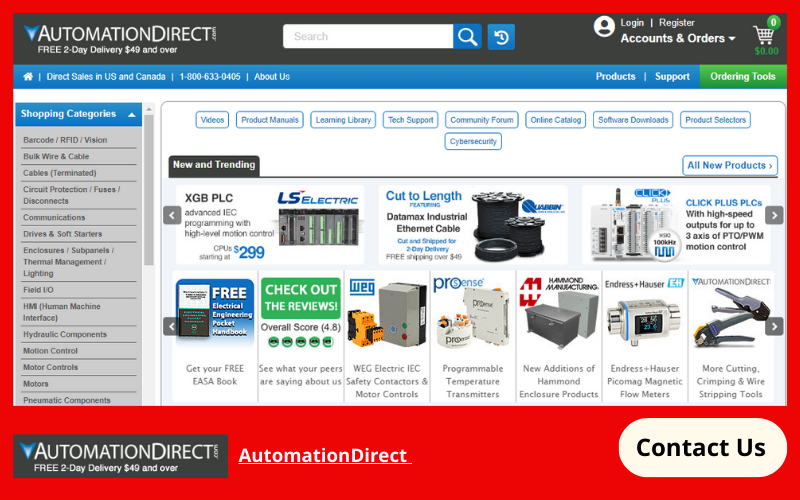Click the magnifier search button

[467, 36]
